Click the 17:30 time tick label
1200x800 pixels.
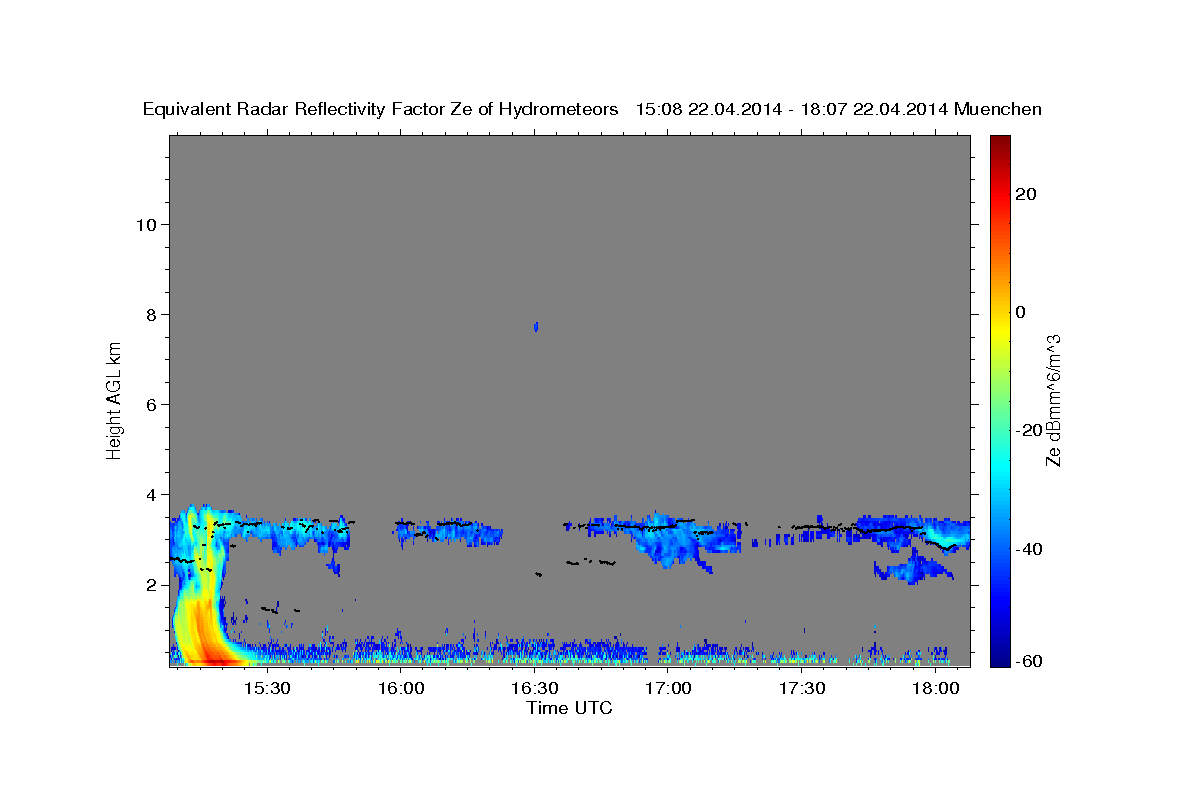[x=802, y=688]
